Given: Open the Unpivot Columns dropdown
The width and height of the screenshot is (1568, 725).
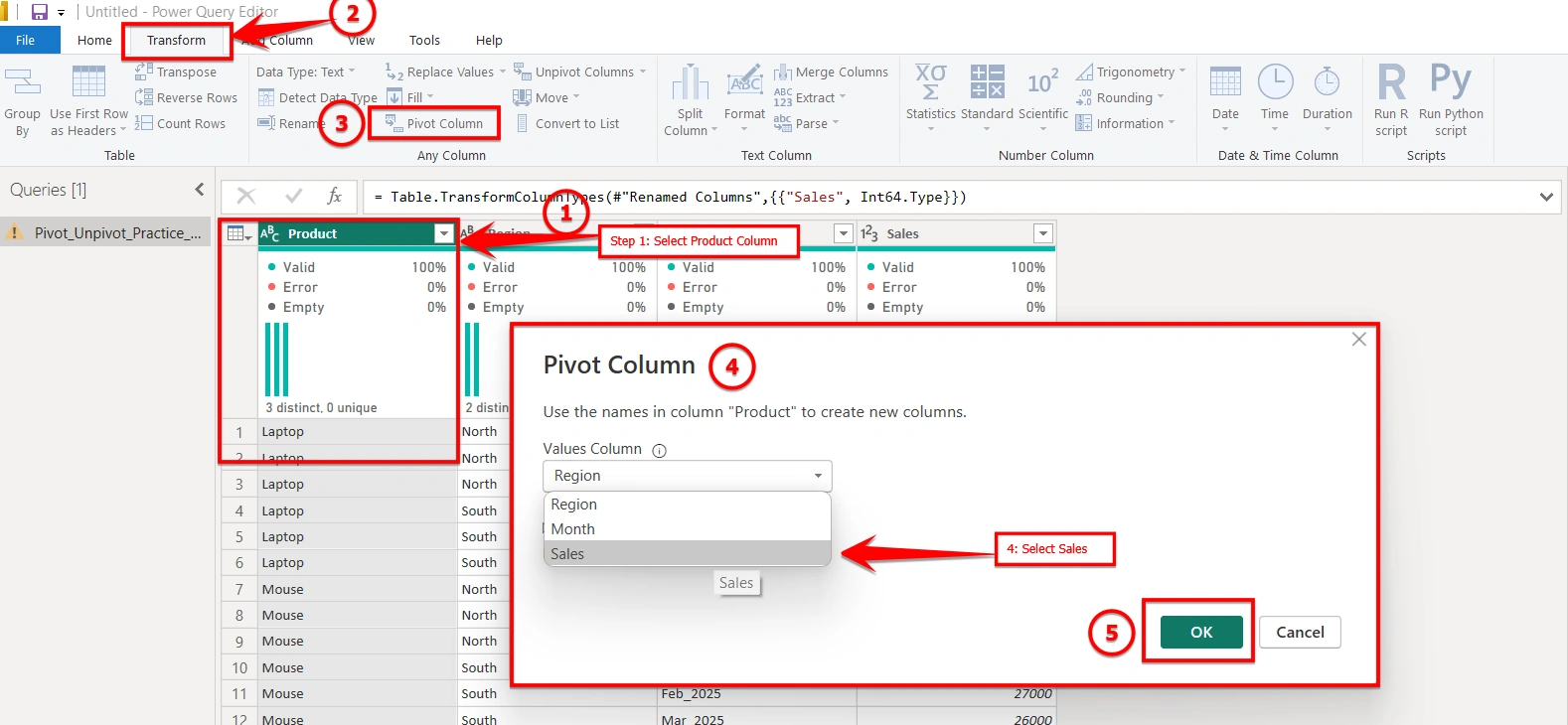Looking at the screenshot, I should [x=580, y=72].
